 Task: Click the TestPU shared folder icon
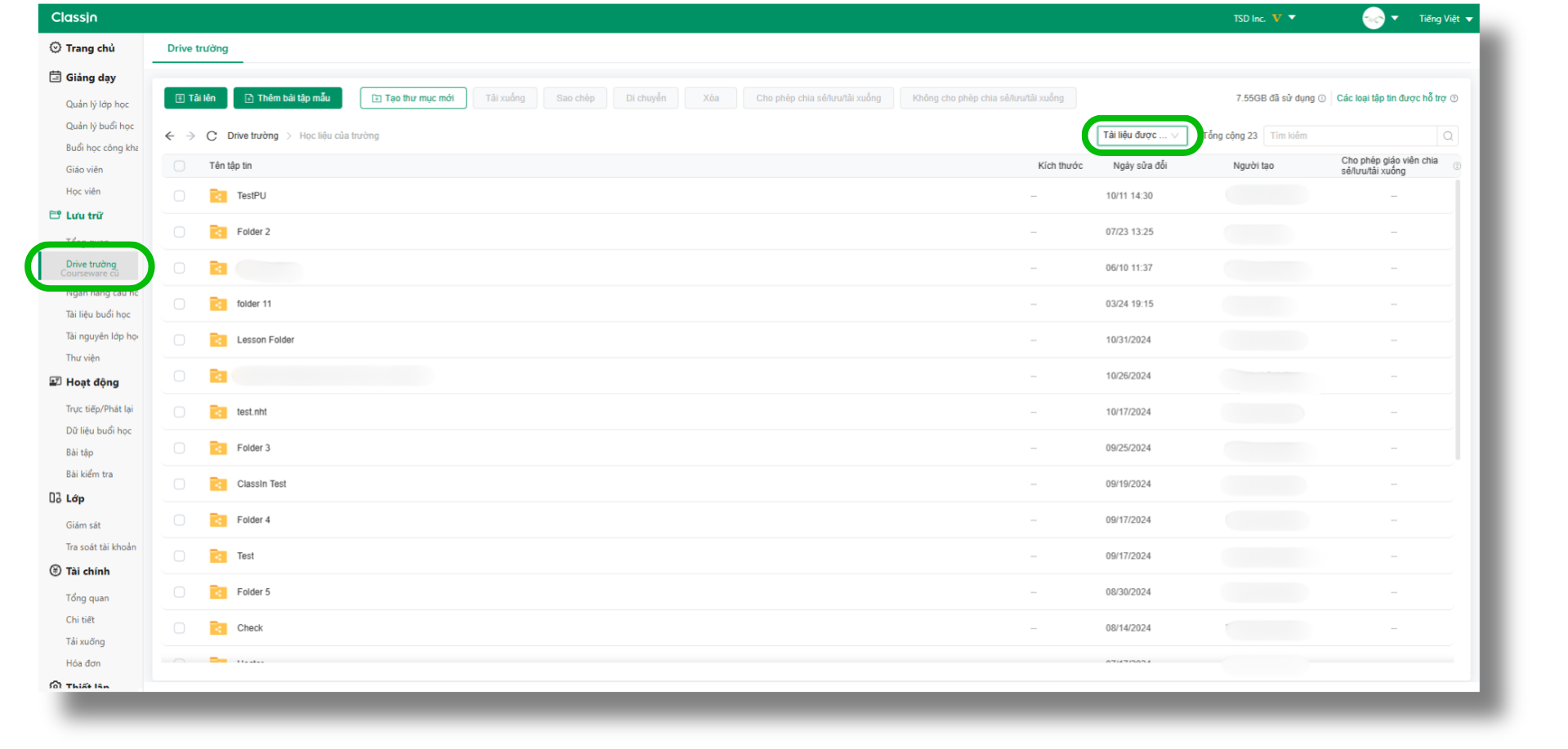[218, 196]
